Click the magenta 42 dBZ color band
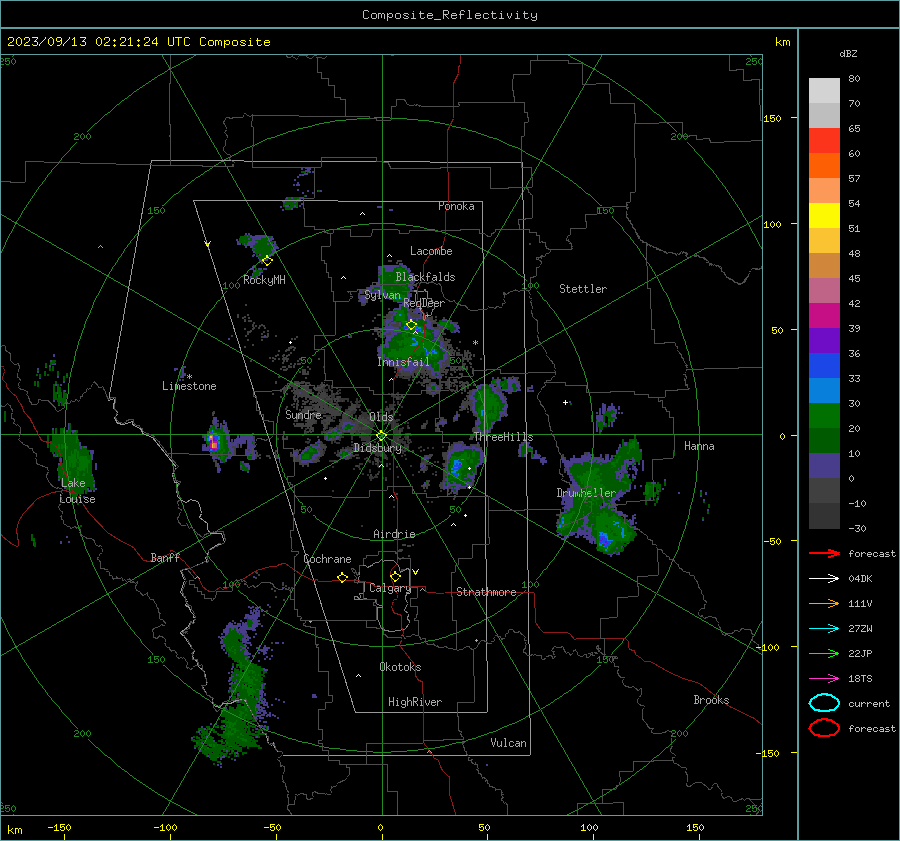The height and width of the screenshot is (841, 900). pos(824,315)
